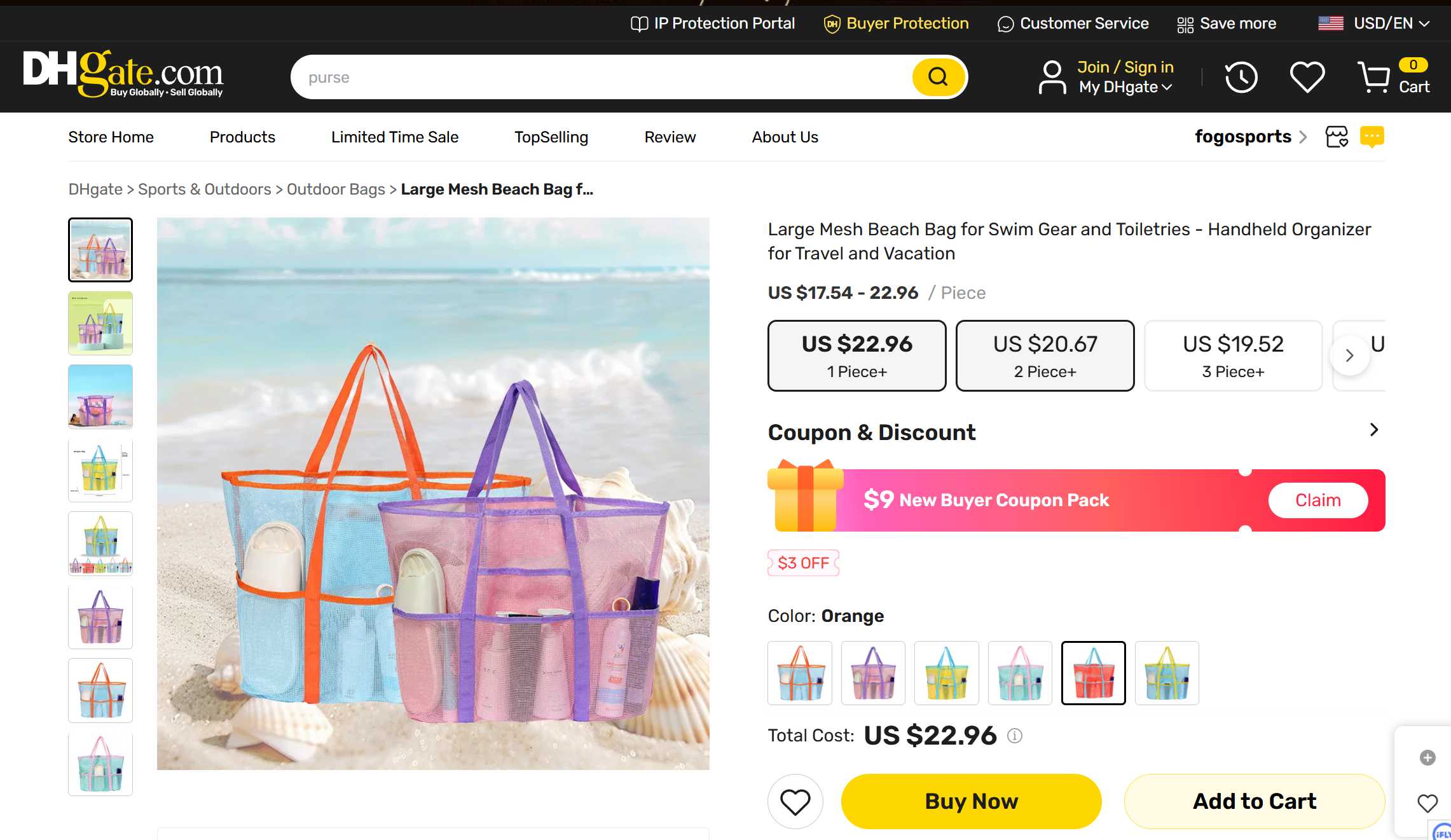This screenshot has width=1451, height=840.
Task: Open the wishlist heart in header
Action: tap(1307, 77)
